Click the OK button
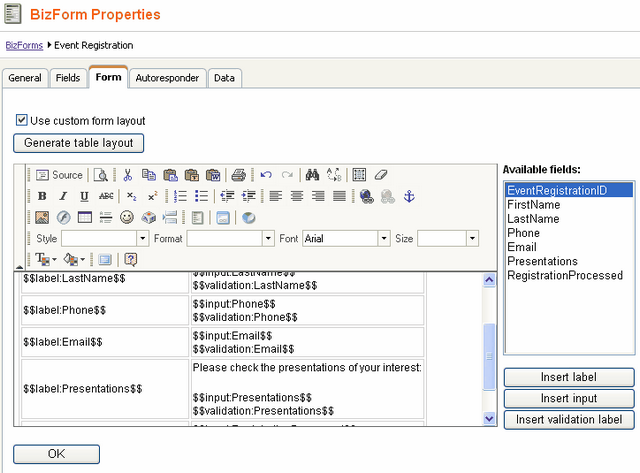This screenshot has height=473, width=640. coord(56,454)
